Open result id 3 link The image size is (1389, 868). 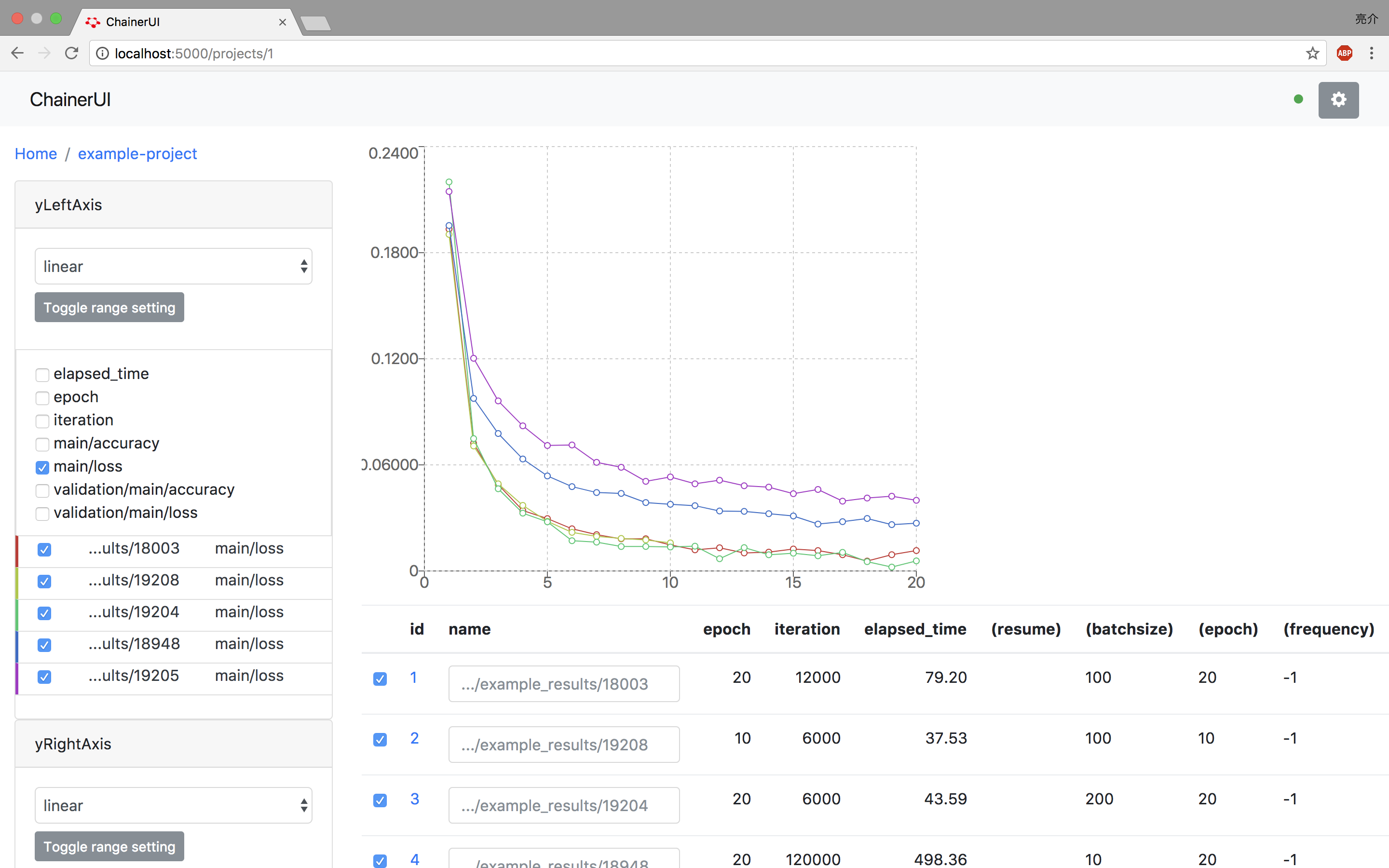tap(414, 799)
